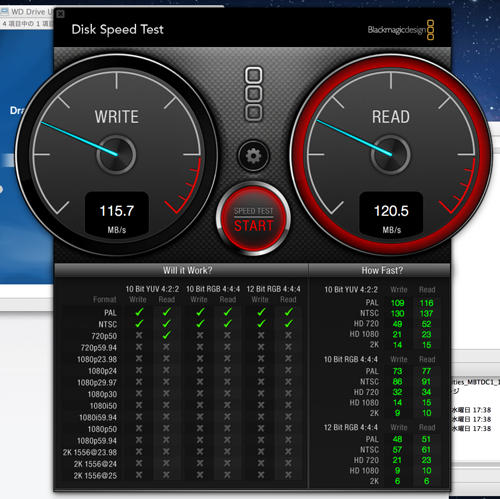Viewport: 500px width, 499px height.
Task: Click the 2K 1556@25 format row label
Action: coord(95,476)
